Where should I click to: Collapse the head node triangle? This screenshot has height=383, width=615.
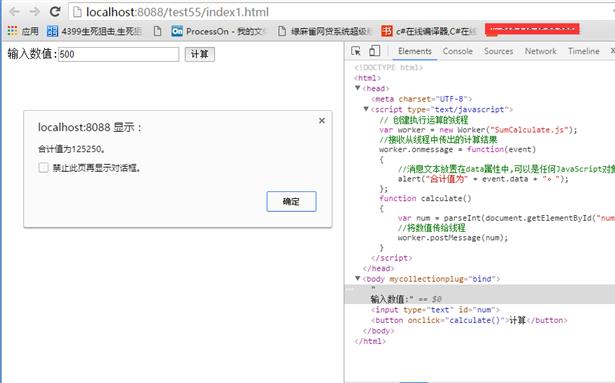(x=358, y=88)
